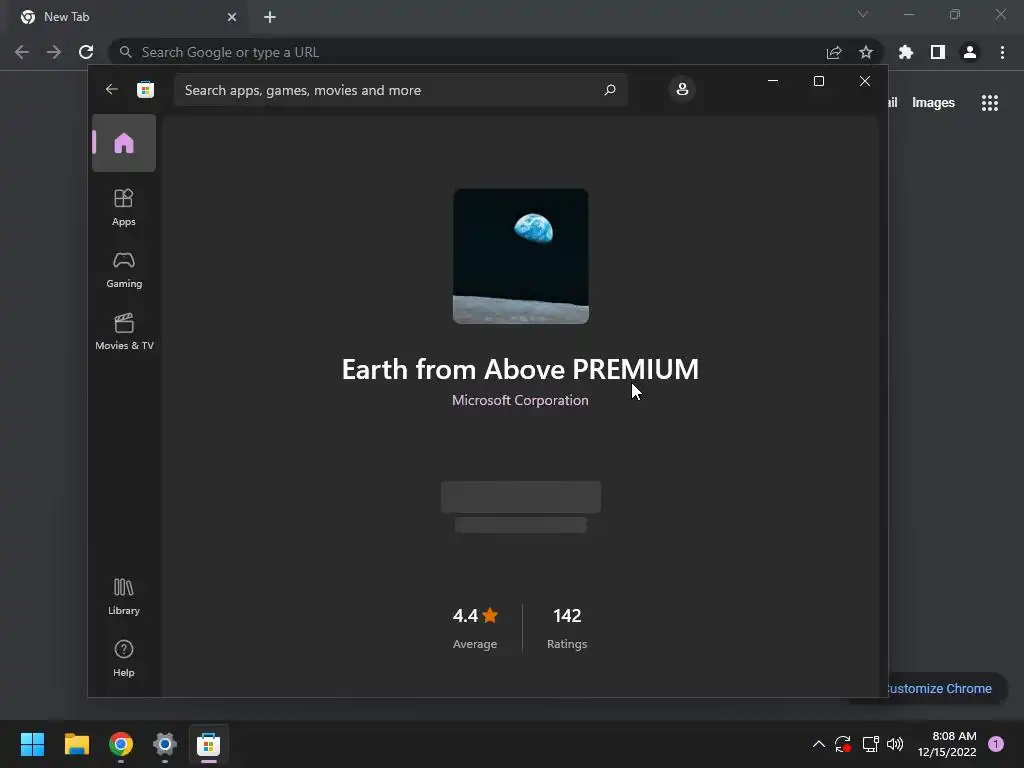Share this page icon in Chrome
This screenshot has height=768, width=1024.
click(x=834, y=52)
